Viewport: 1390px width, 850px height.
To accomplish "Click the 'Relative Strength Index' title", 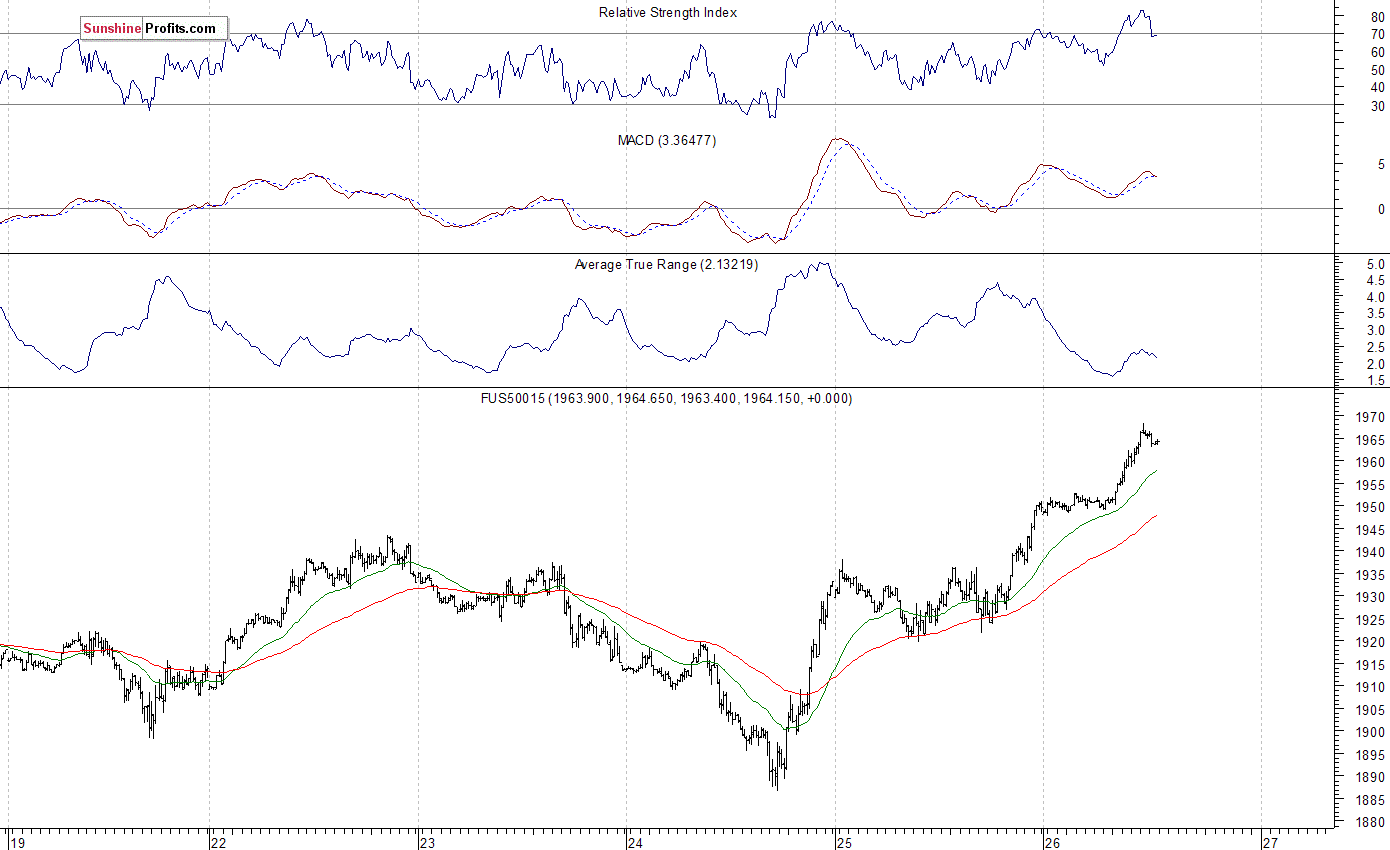I will (x=668, y=13).
